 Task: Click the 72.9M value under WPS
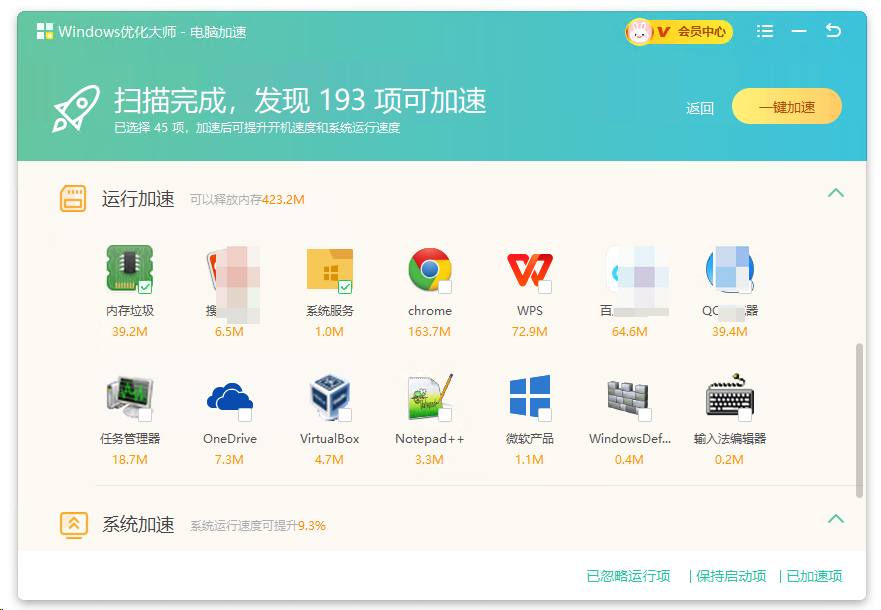pos(529,332)
